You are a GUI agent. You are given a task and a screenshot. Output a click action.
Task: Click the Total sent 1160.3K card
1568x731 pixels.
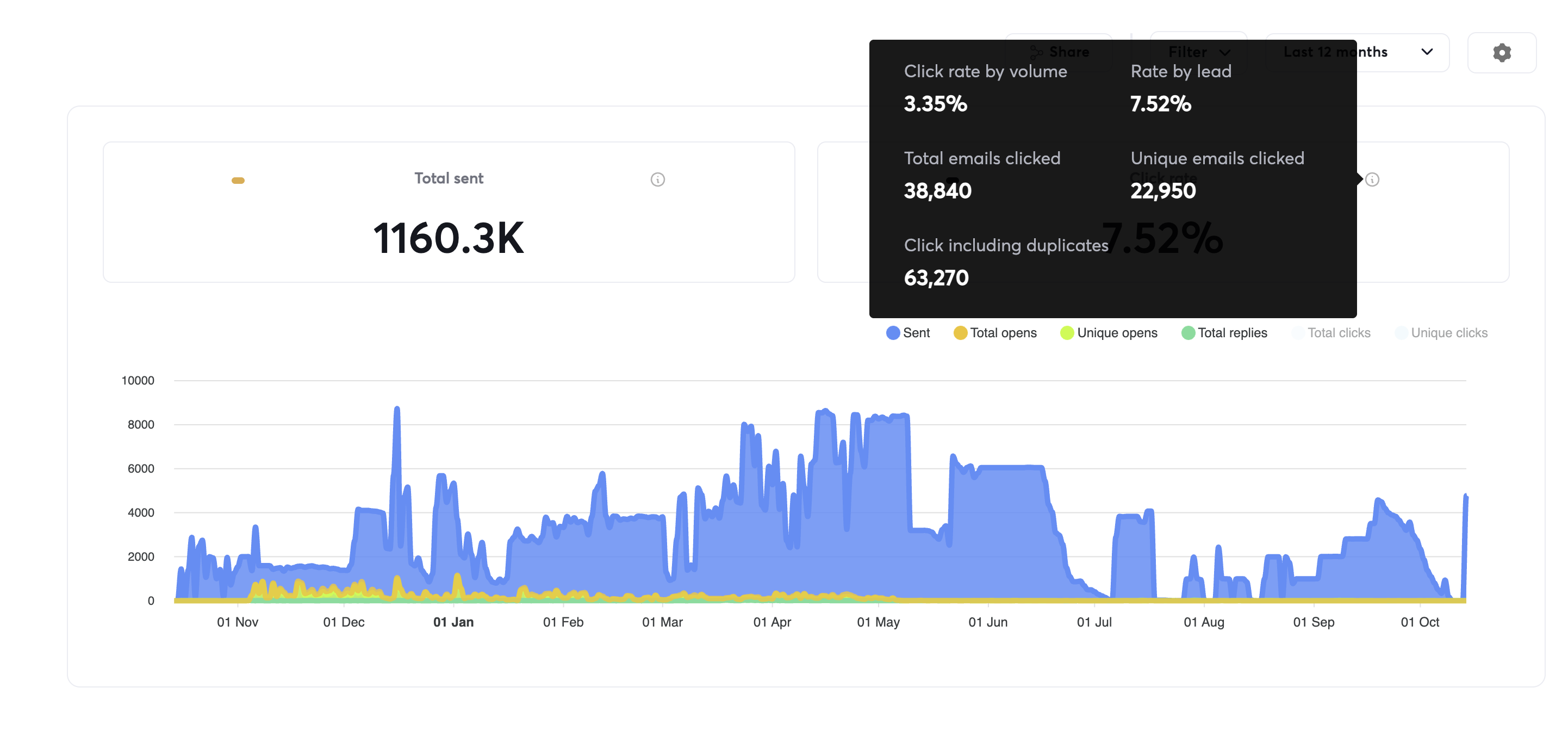(x=449, y=238)
